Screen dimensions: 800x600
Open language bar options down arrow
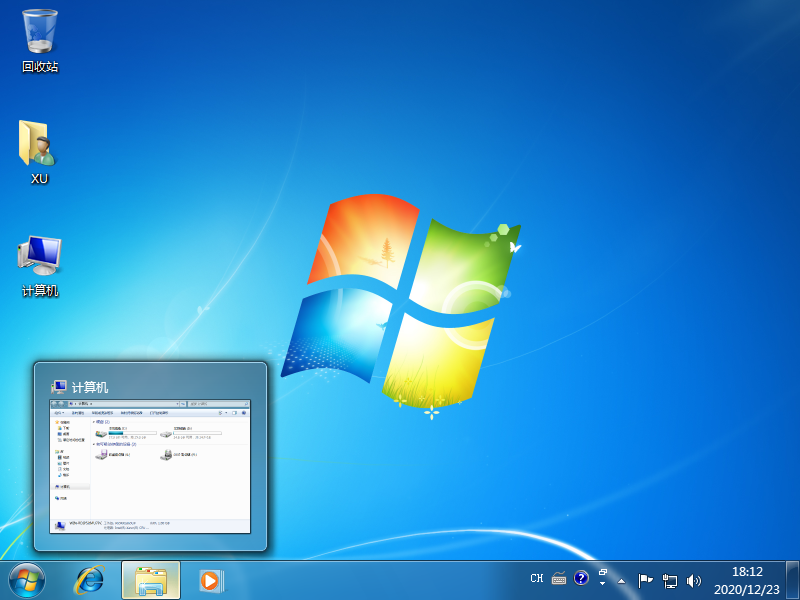(x=603, y=584)
